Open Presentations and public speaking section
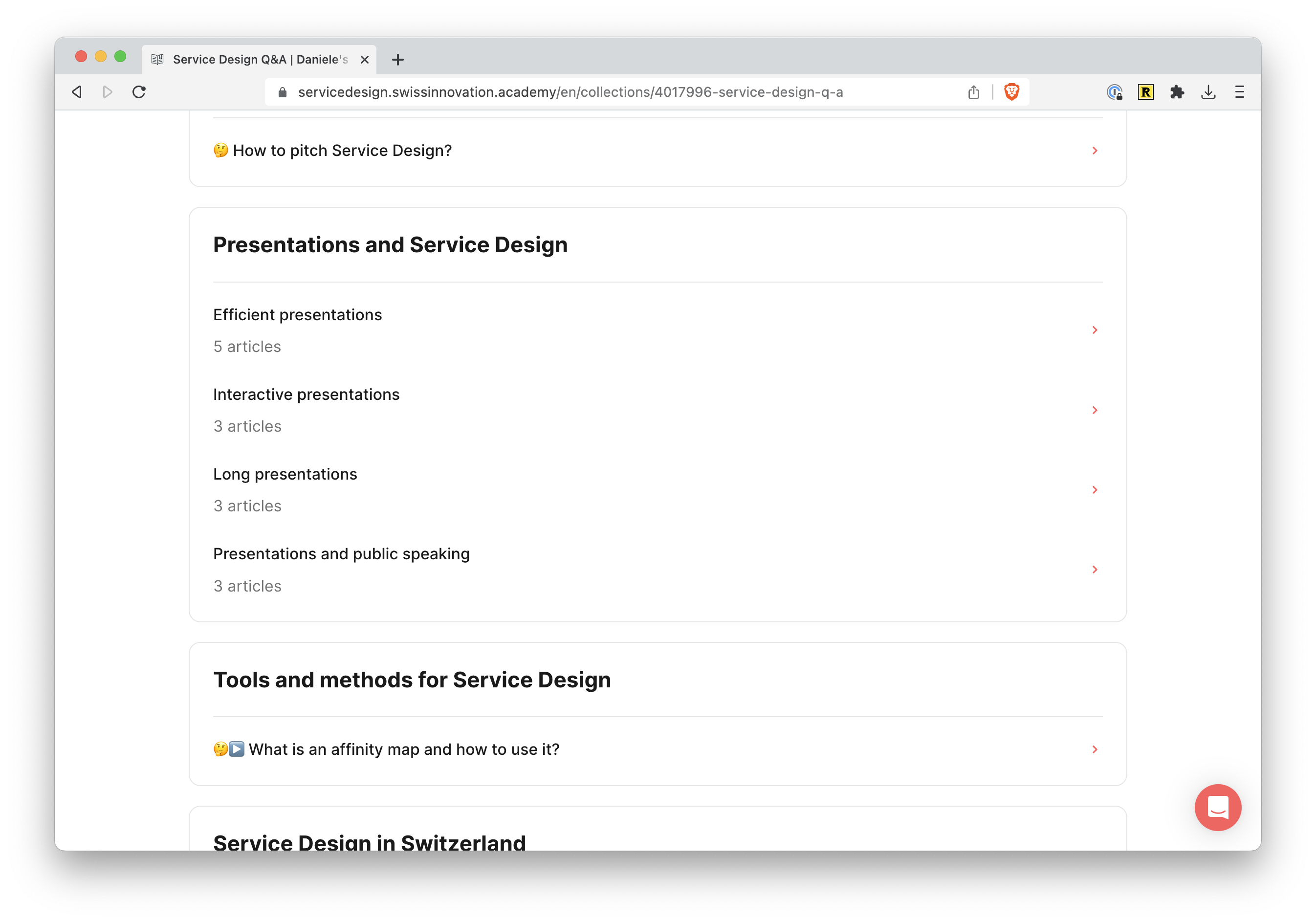The width and height of the screenshot is (1316, 923). [x=341, y=554]
